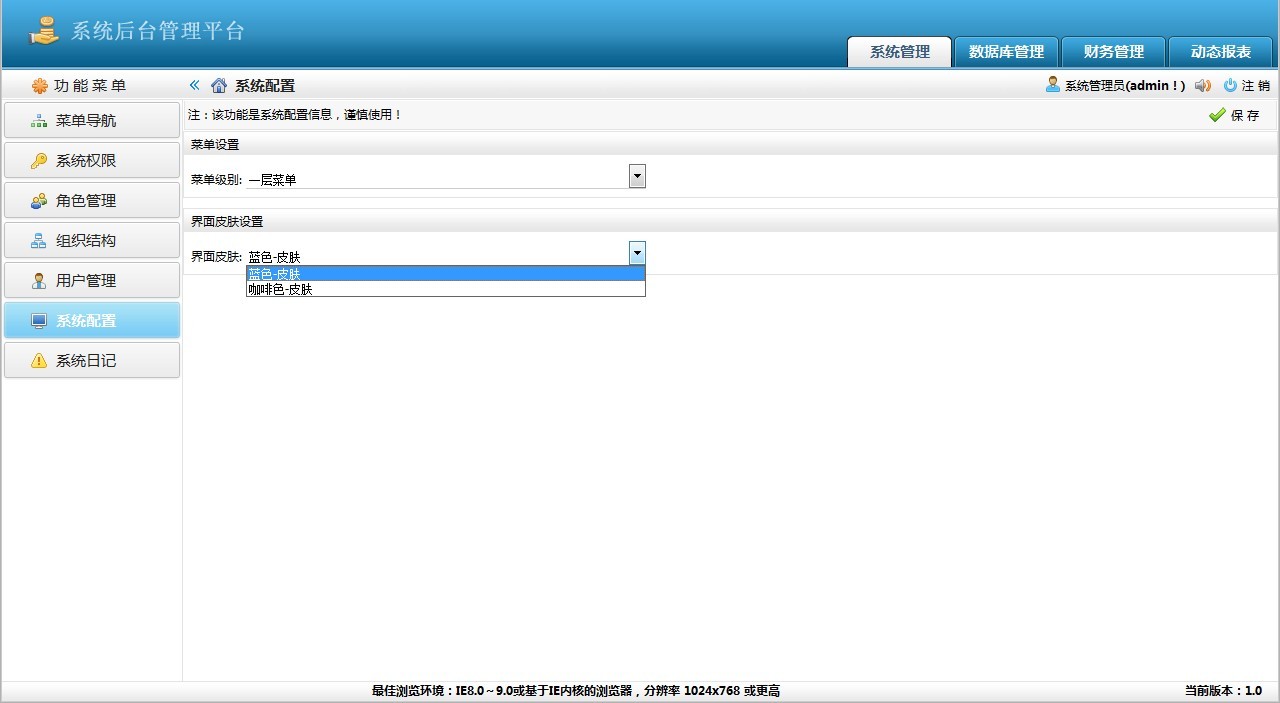The width and height of the screenshot is (1280, 703).
Task: Open 菜单导航 in the sidebar
Action: (92, 120)
